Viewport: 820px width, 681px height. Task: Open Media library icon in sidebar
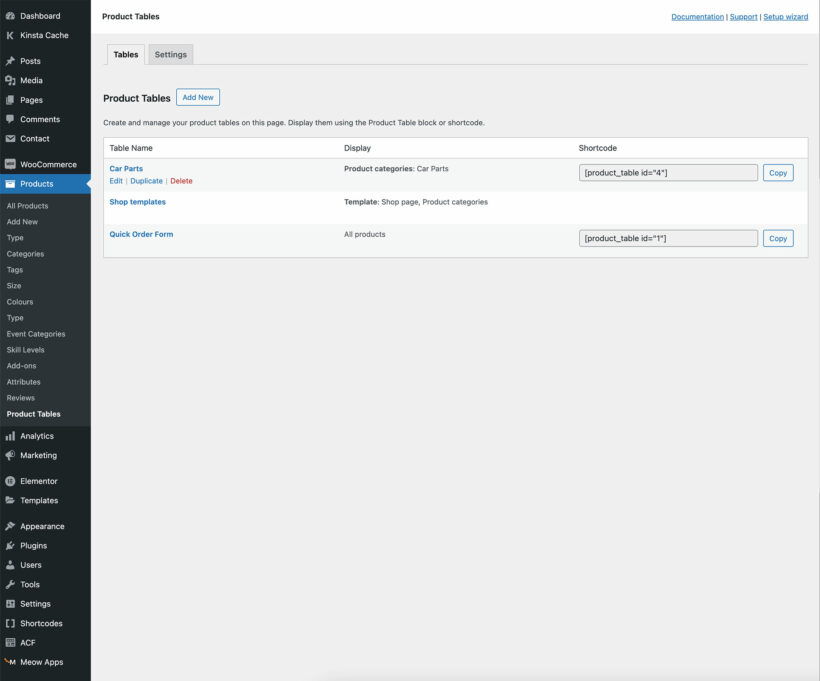click(10, 80)
